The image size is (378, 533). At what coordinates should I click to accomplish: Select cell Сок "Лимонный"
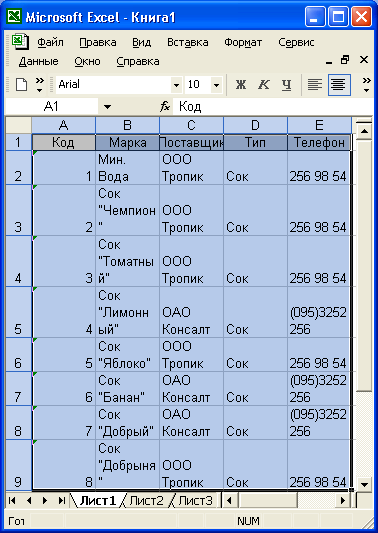coord(127,312)
